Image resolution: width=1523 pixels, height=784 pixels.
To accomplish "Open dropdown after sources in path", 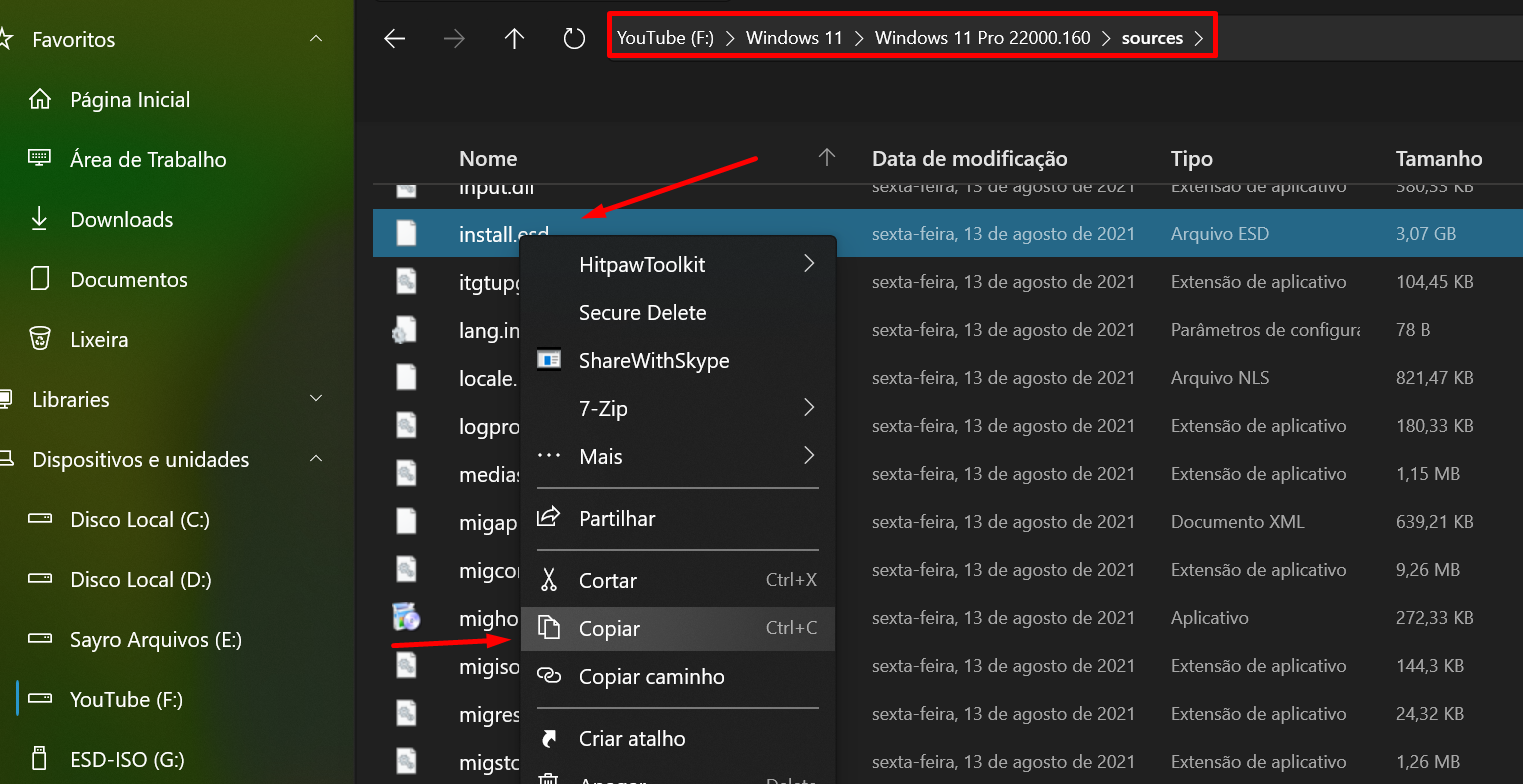I will coord(1199,39).
